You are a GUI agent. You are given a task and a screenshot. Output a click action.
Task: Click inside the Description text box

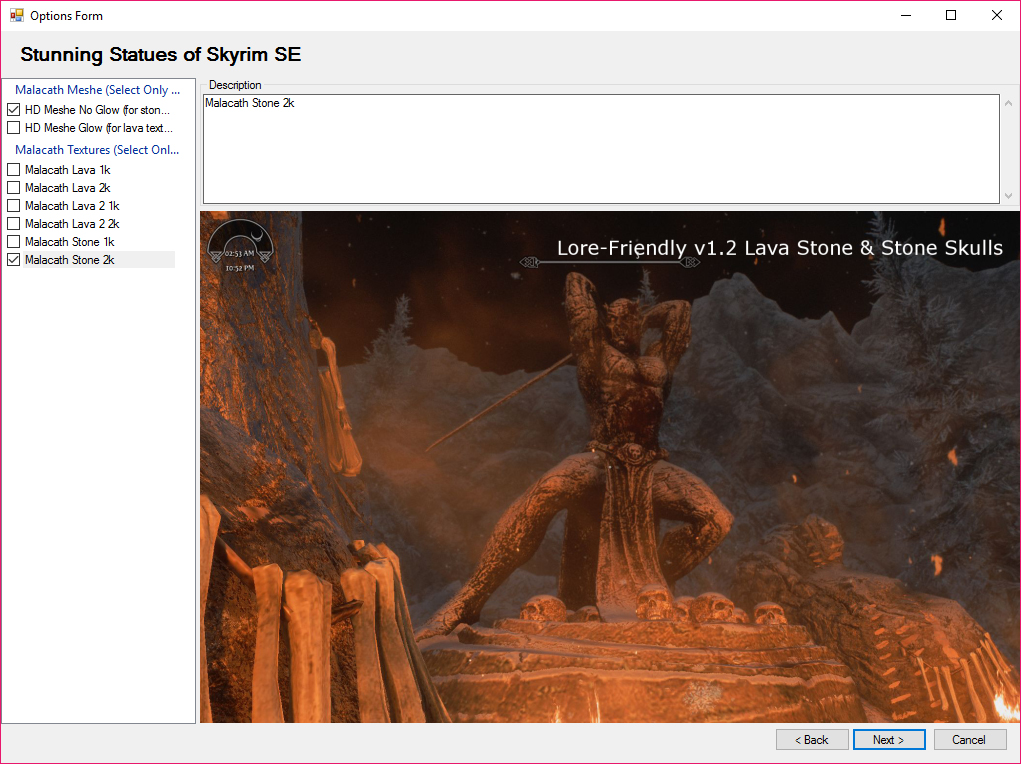(x=601, y=149)
